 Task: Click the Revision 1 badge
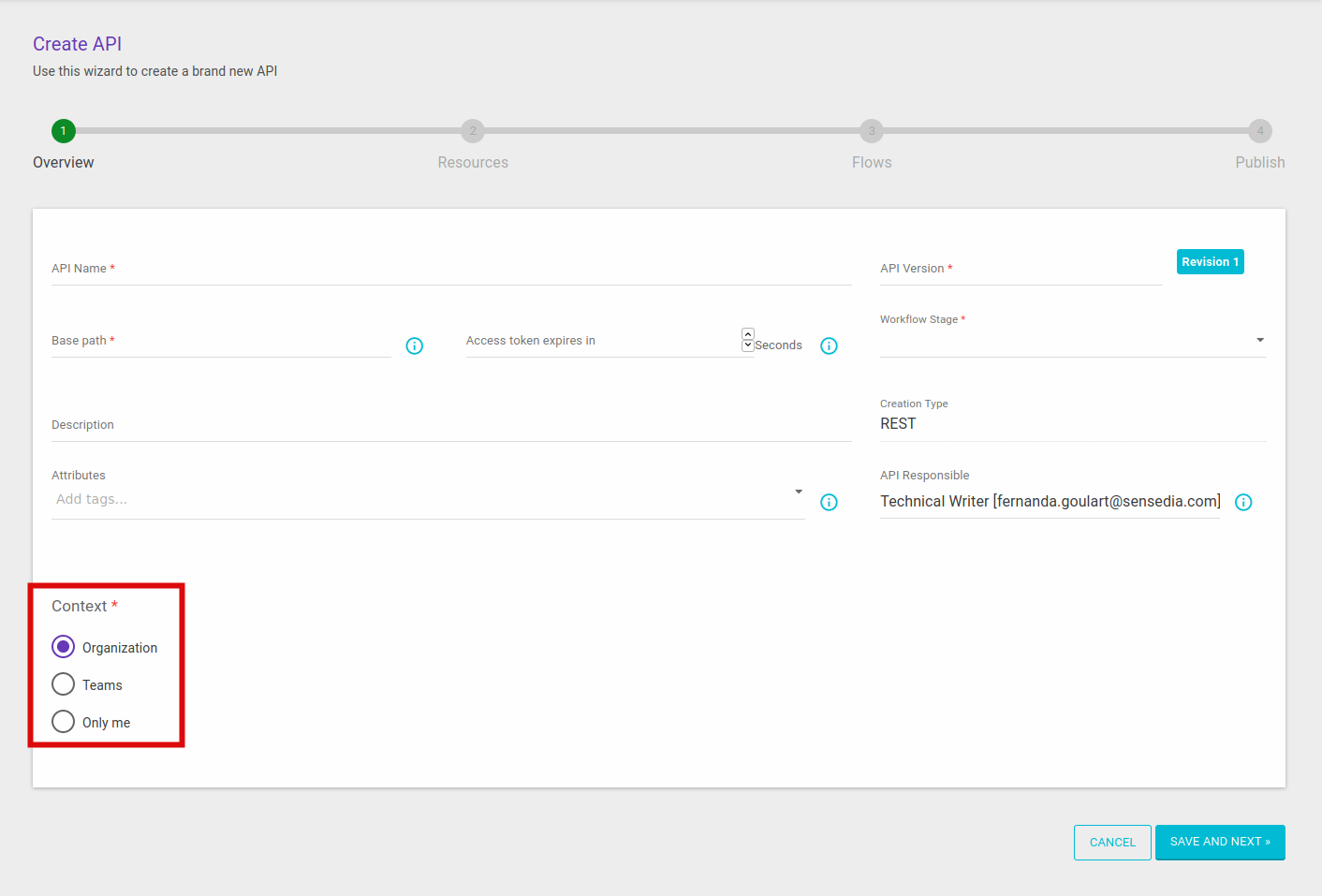pyautogui.click(x=1210, y=261)
